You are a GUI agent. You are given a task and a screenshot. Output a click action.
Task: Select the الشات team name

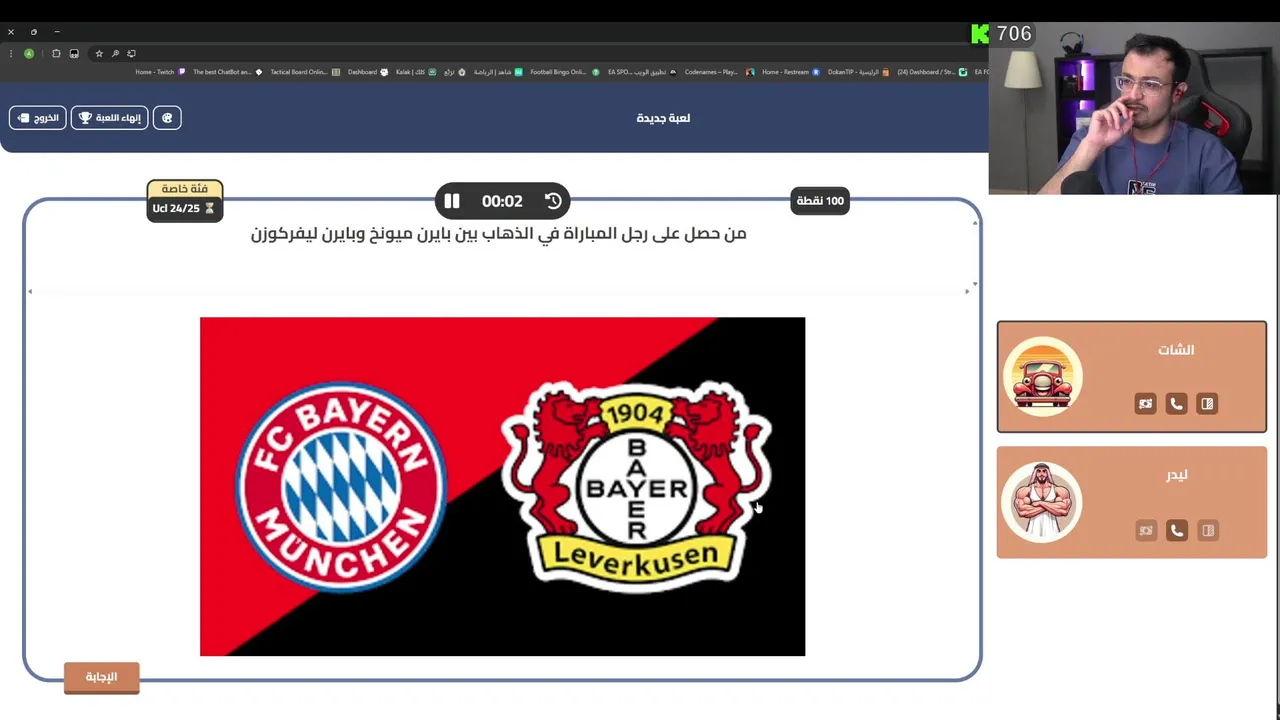tap(1176, 350)
